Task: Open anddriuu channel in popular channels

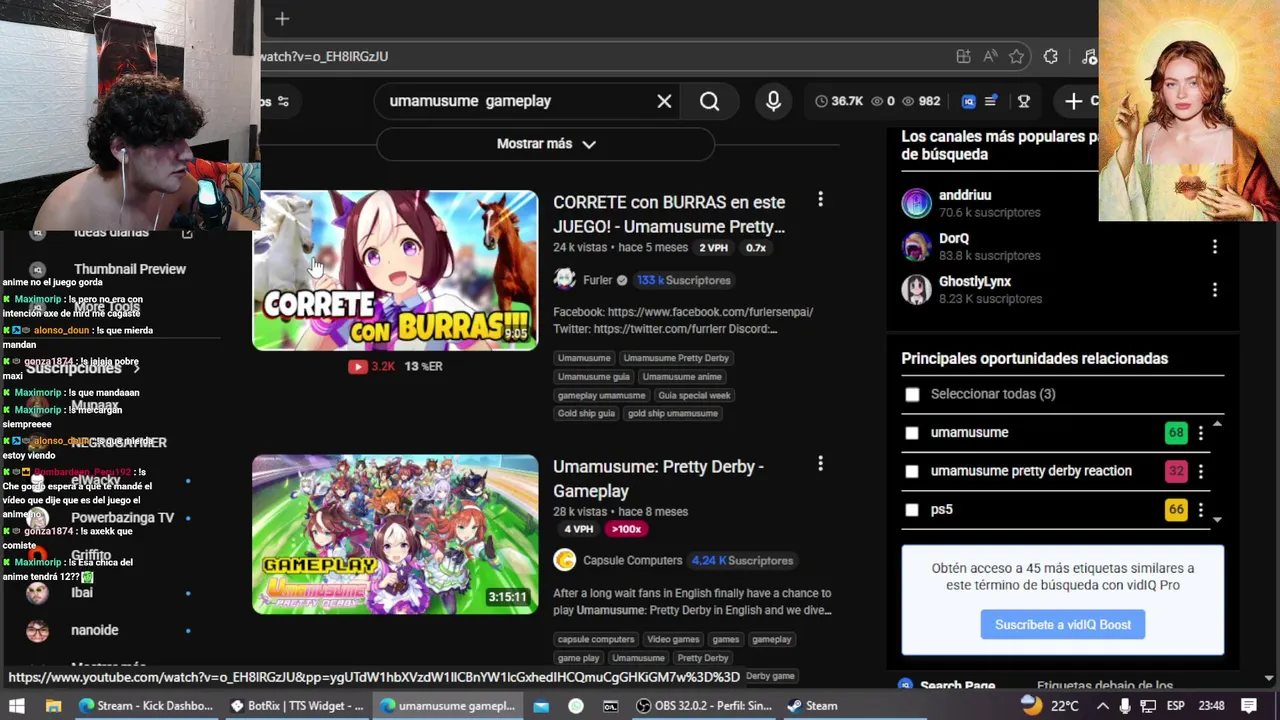Action: click(965, 195)
